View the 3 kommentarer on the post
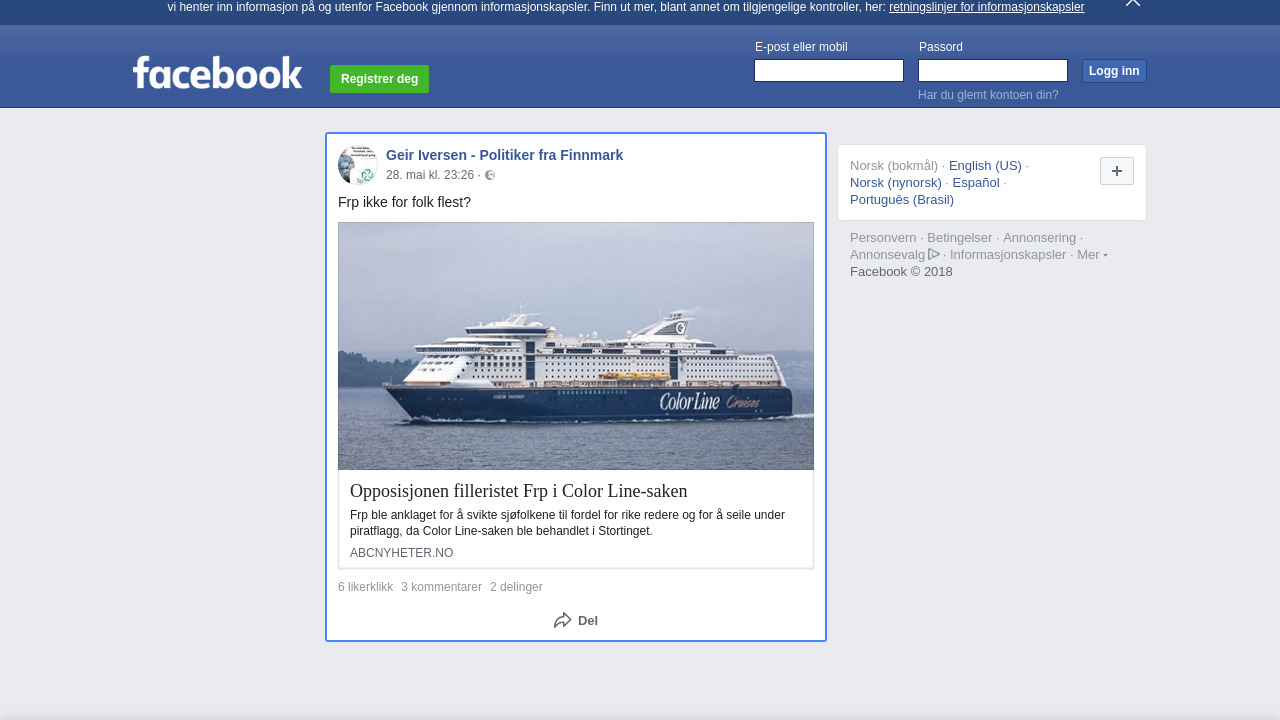Viewport: 1280px width, 720px height. coord(441,587)
